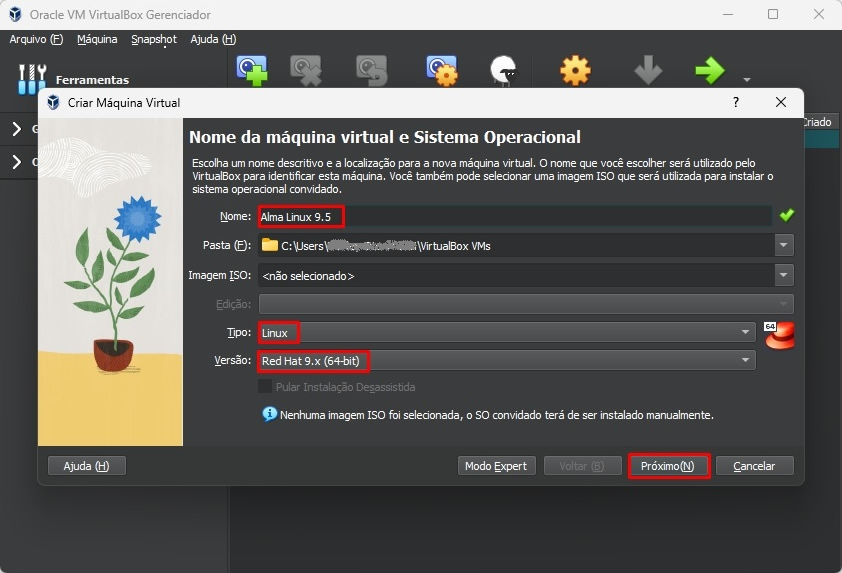842x573 pixels.
Task: Click the Restore snapshot toolbar icon
Action: tap(372, 70)
